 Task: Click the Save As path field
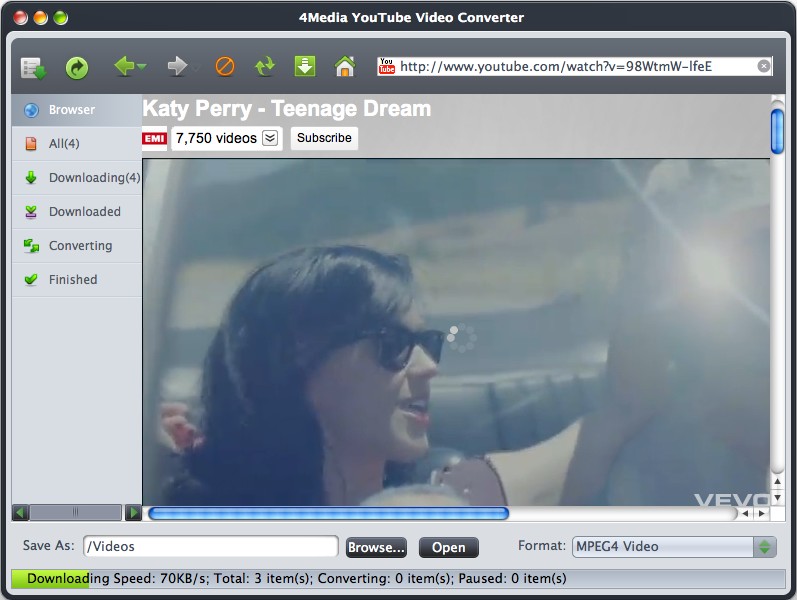click(x=210, y=547)
